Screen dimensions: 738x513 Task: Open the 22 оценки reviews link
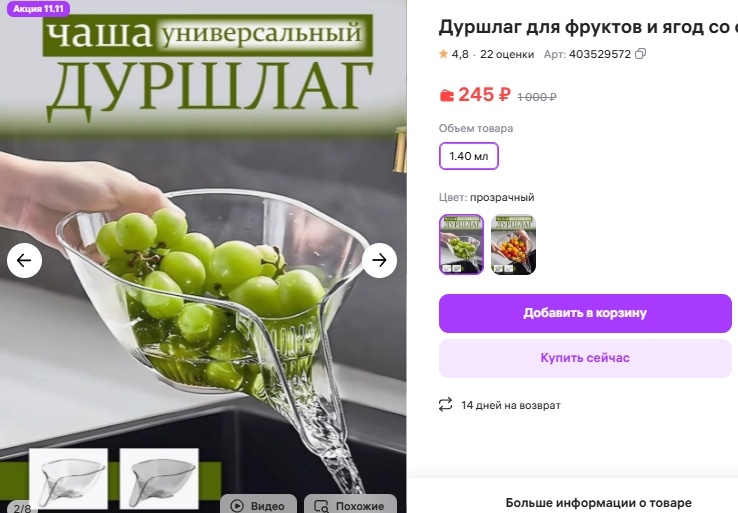(507, 54)
